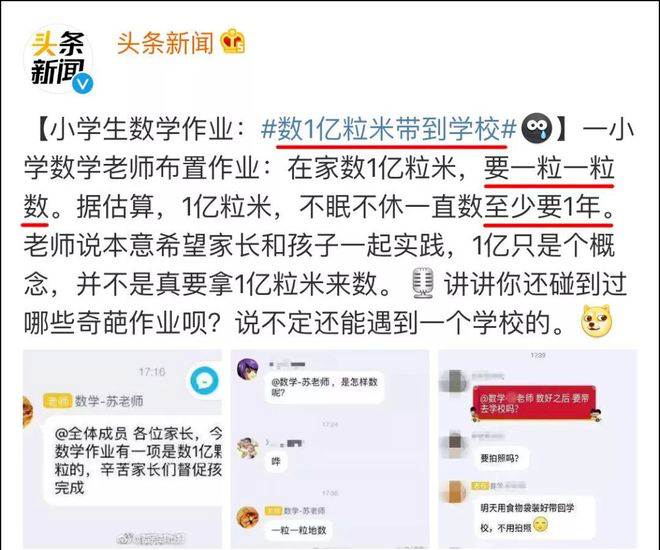660x550 pixels.
Task: Click the 一粒一粒地数 reply bubble
Action: pyautogui.click(x=299, y=530)
